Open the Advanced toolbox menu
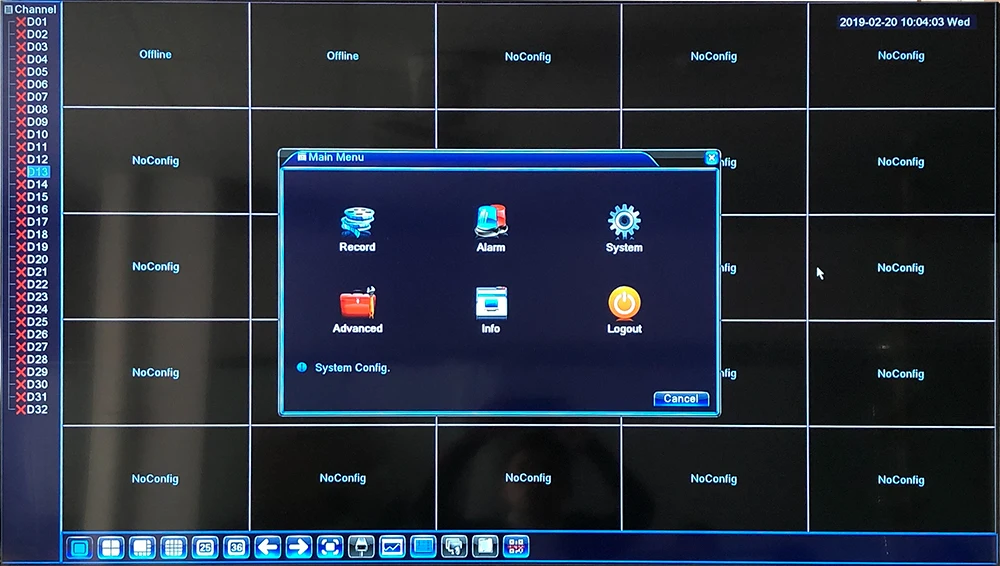Screen dimensions: 1000x566 point(357,311)
